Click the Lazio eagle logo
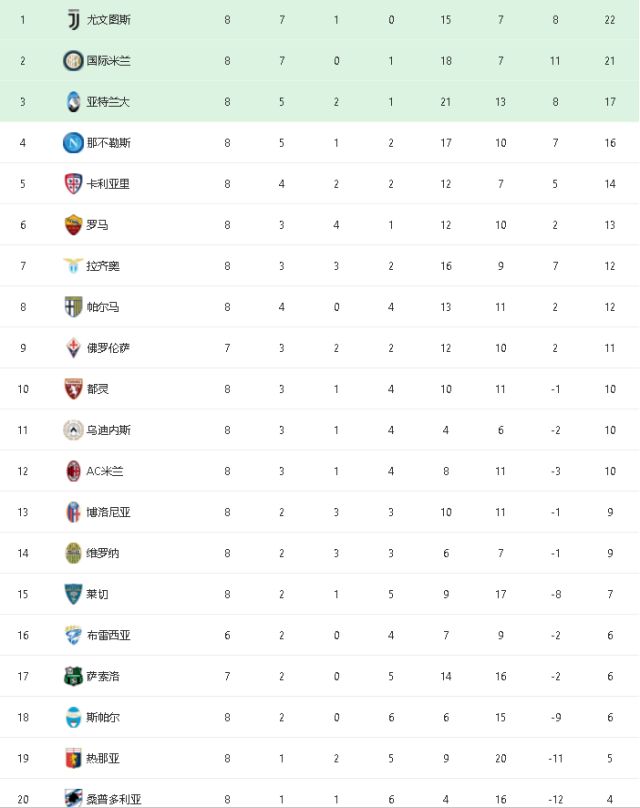The width and height of the screenshot is (640, 808). click(x=73, y=265)
